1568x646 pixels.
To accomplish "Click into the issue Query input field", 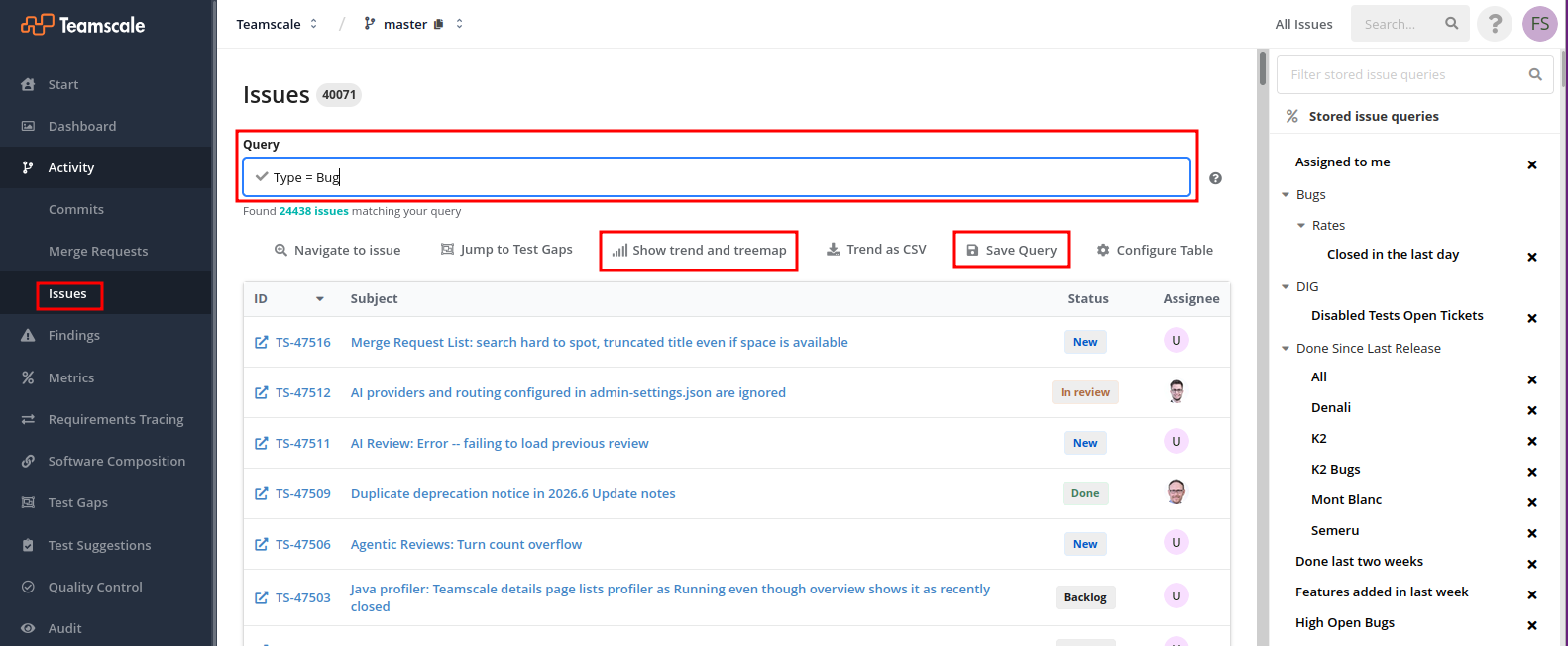I will pyautogui.click(x=717, y=177).
